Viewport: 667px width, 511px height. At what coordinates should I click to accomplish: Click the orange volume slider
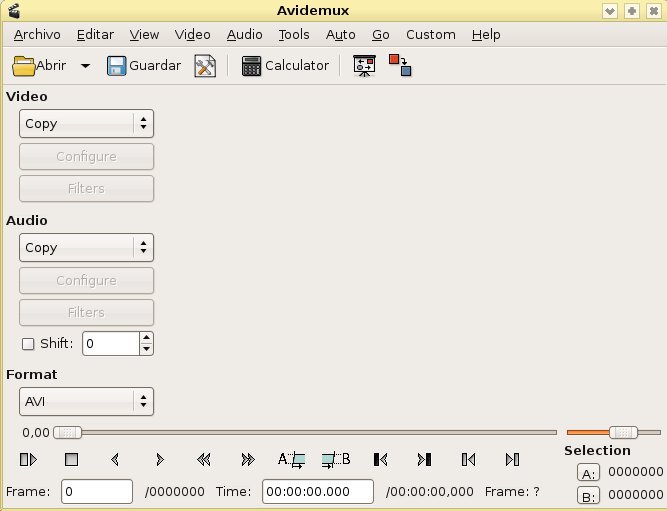pyautogui.click(x=611, y=432)
